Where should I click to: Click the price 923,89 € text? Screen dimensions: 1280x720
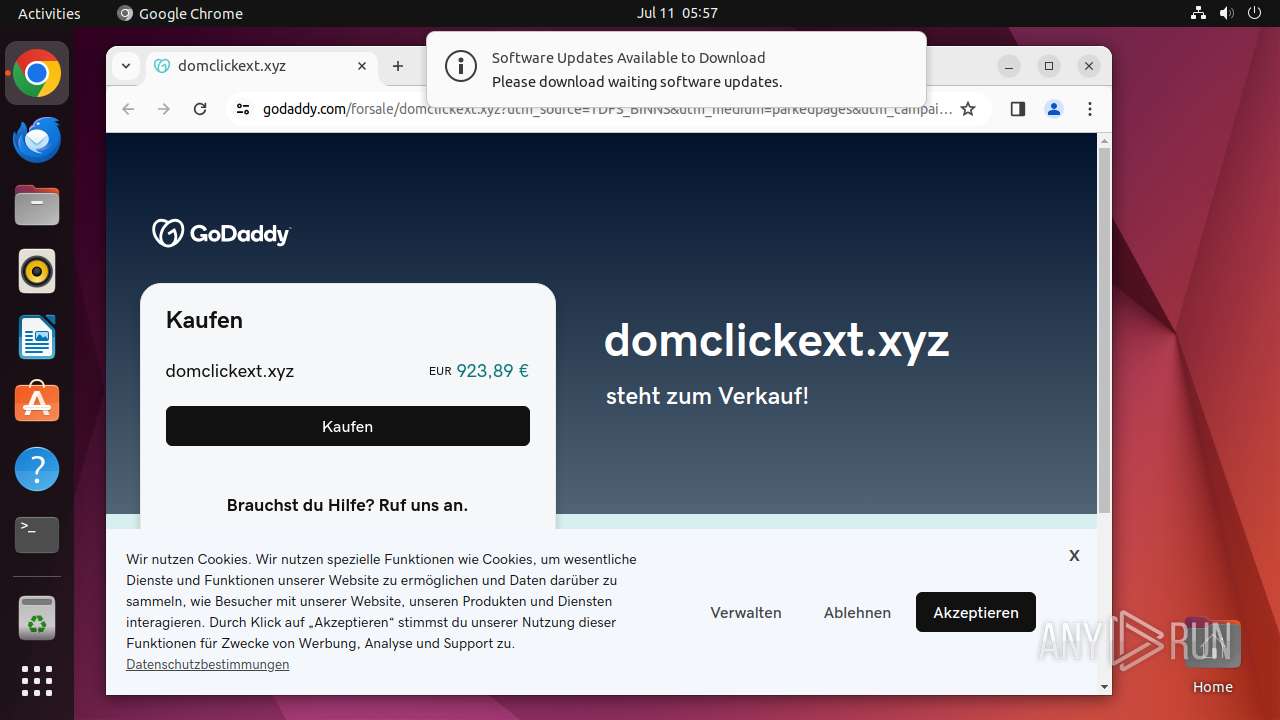pyautogui.click(x=492, y=371)
